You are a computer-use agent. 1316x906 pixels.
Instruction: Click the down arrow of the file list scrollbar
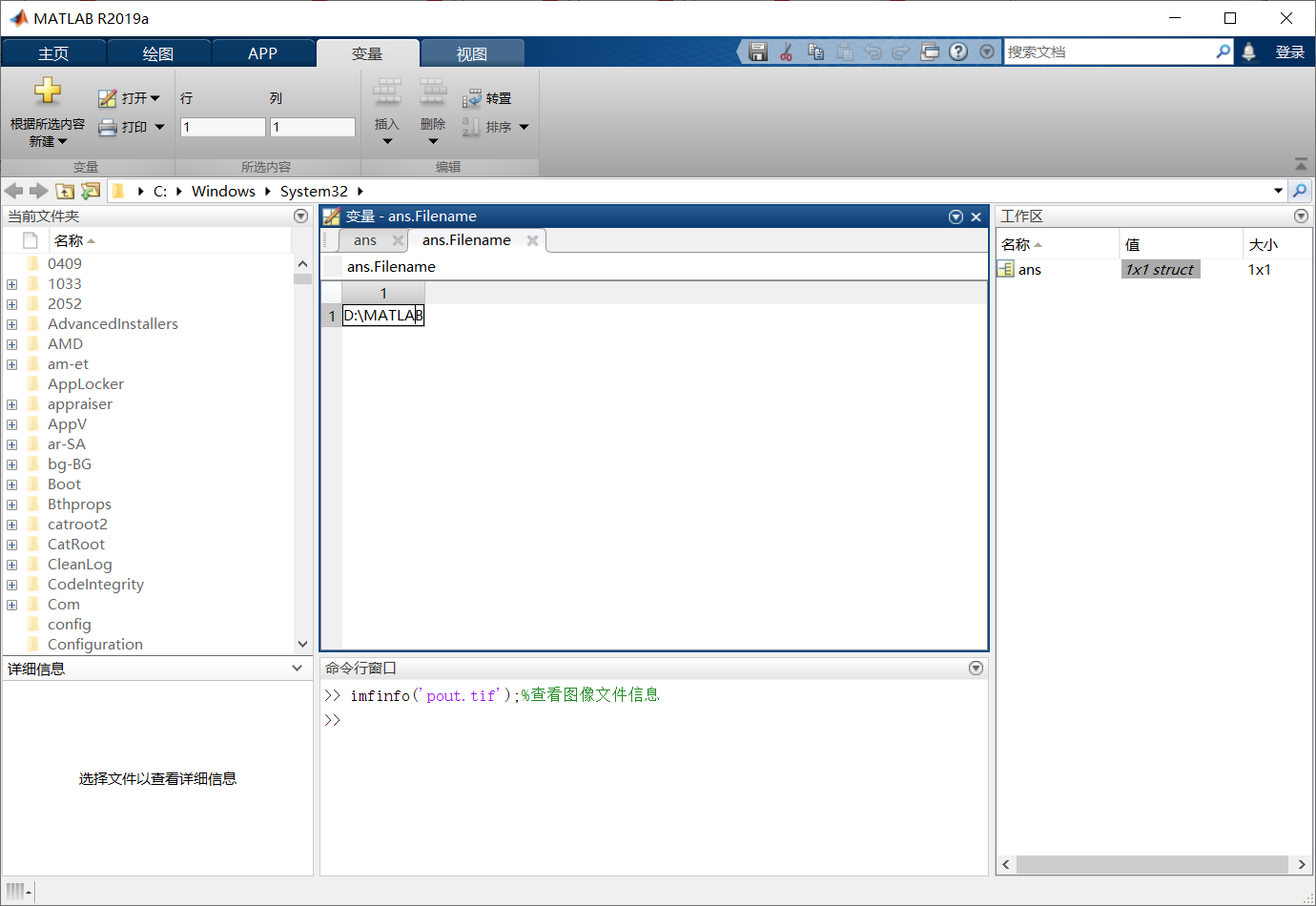[x=302, y=644]
